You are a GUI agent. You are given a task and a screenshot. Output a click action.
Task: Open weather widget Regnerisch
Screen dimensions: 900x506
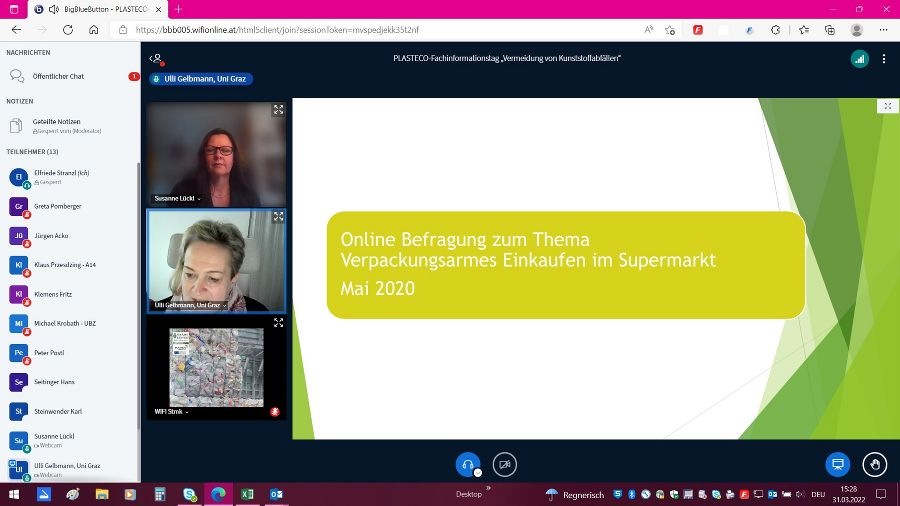click(x=576, y=495)
